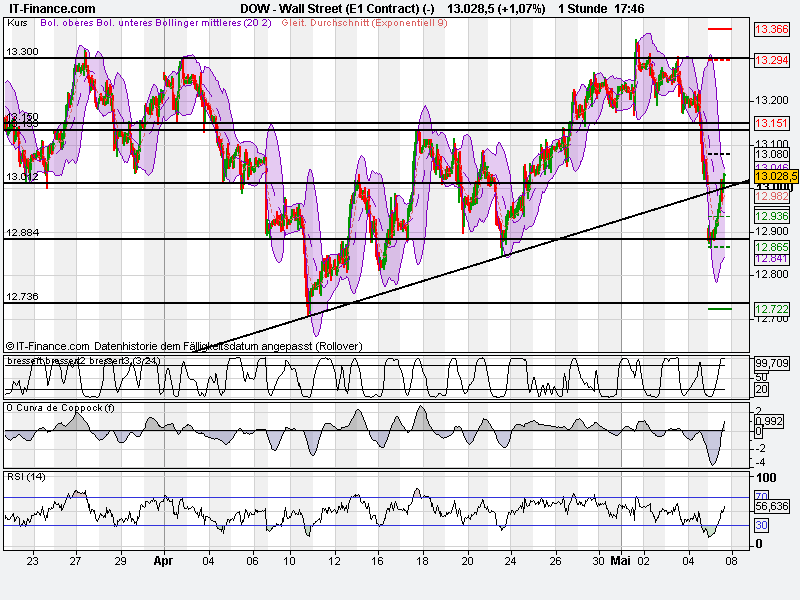Click the 17:46 time display
Viewport: 800px width, 600px height.
pyautogui.click(x=629, y=9)
